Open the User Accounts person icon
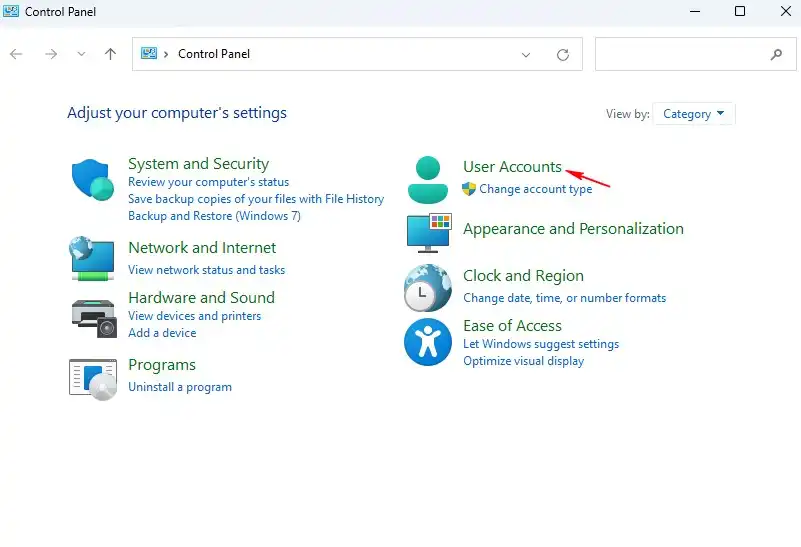 click(x=428, y=180)
